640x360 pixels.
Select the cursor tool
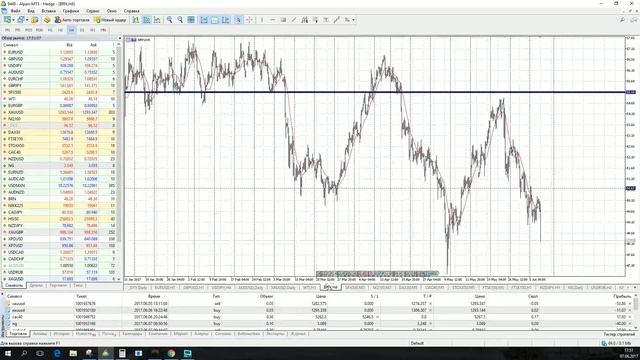[238, 20]
